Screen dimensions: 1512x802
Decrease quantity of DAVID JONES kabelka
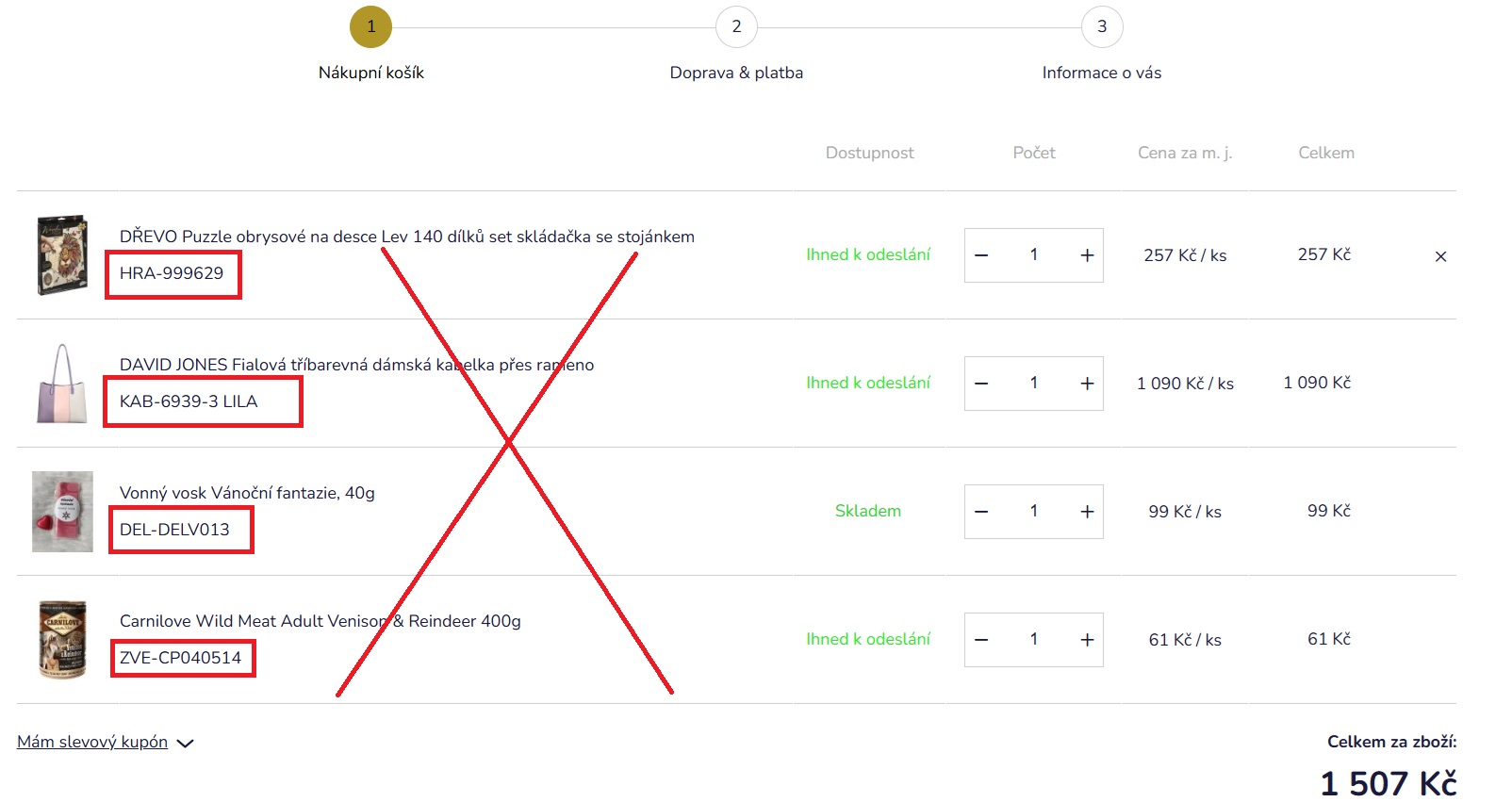(981, 384)
